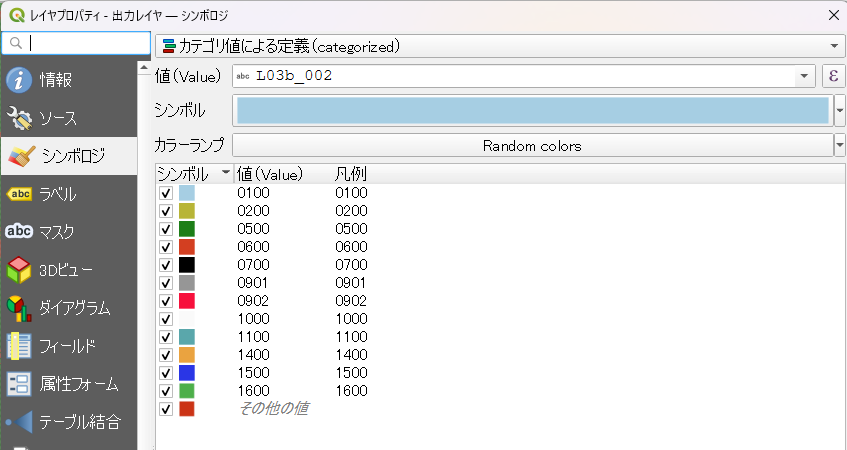Click the 凡例 column header
The height and width of the screenshot is (450, 847).
[x=351, y=174]
